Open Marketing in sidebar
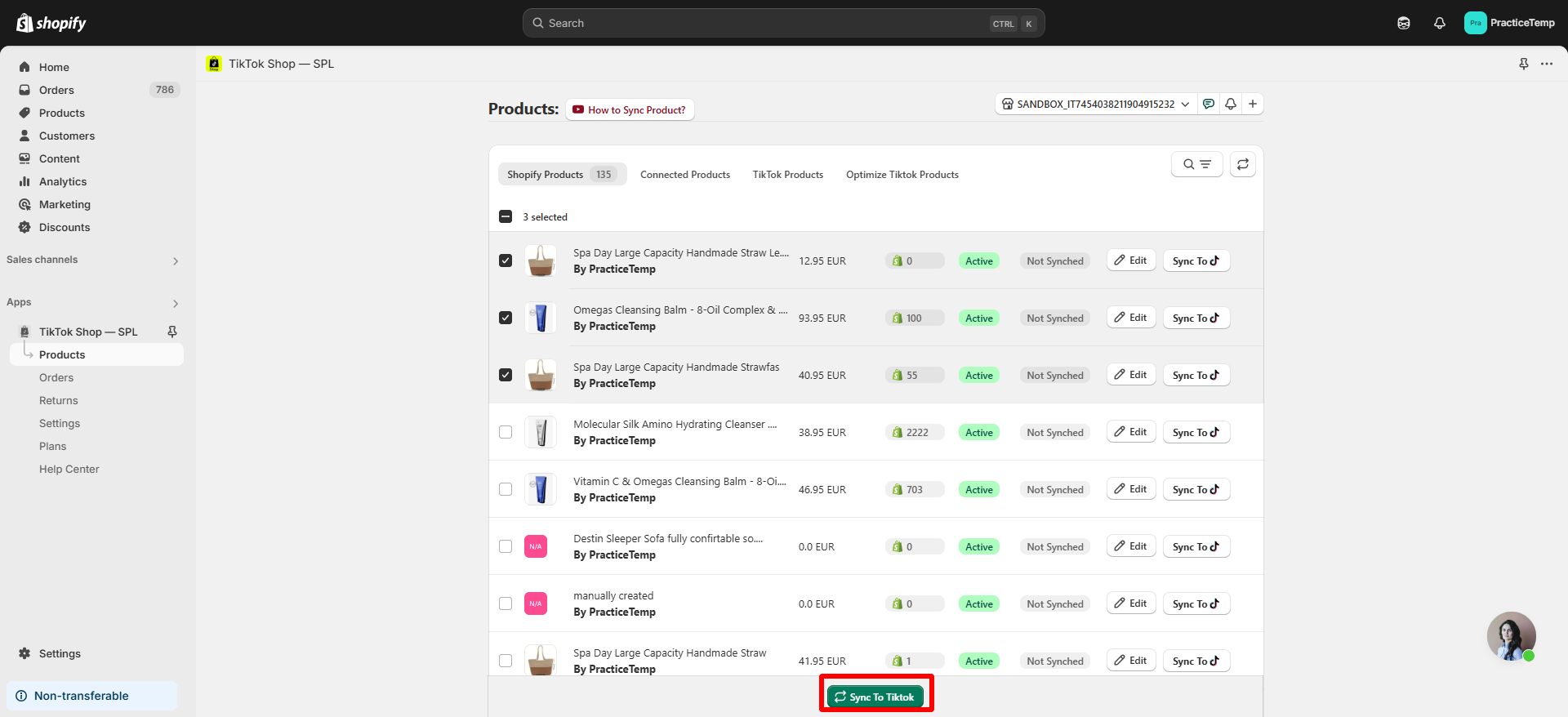 click(96, 204)
